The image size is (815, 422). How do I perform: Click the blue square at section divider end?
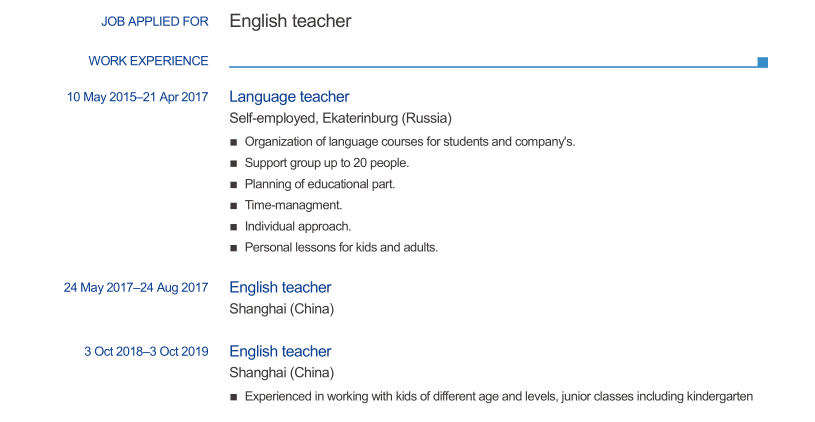point(763,62)
